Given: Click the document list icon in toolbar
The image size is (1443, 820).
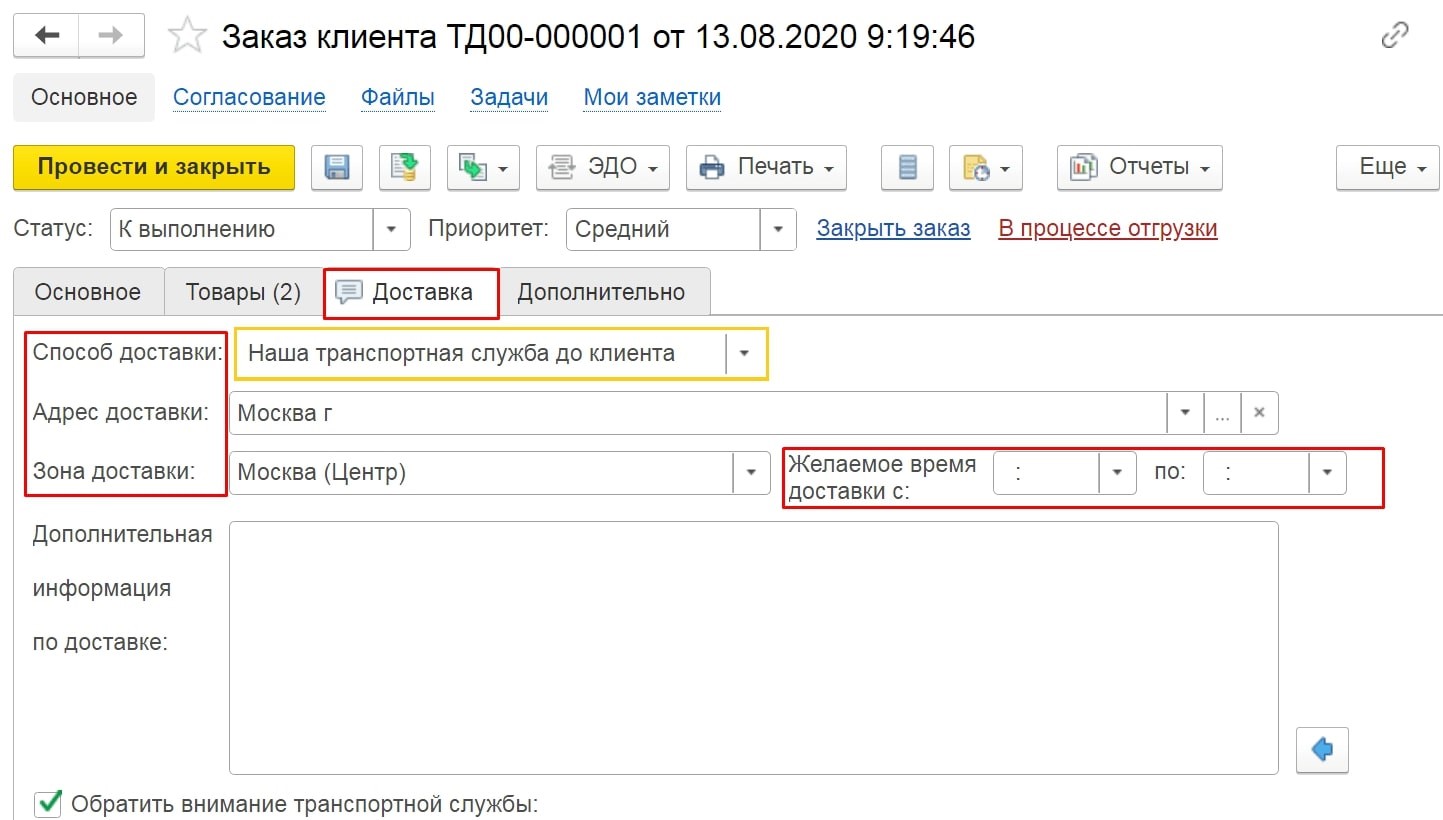Looking at the screenshot, I should 907,168.
